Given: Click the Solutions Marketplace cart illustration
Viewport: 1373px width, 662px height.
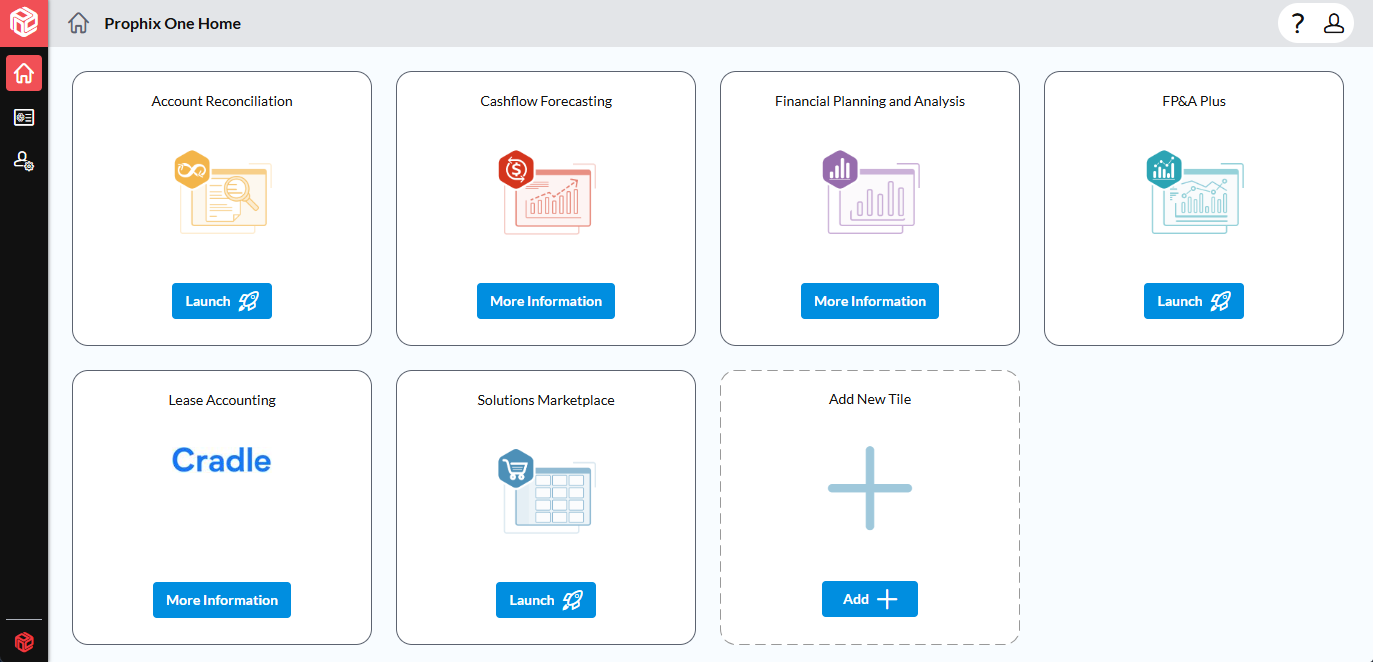Looking at the screenshot, I should pos(546,491).
